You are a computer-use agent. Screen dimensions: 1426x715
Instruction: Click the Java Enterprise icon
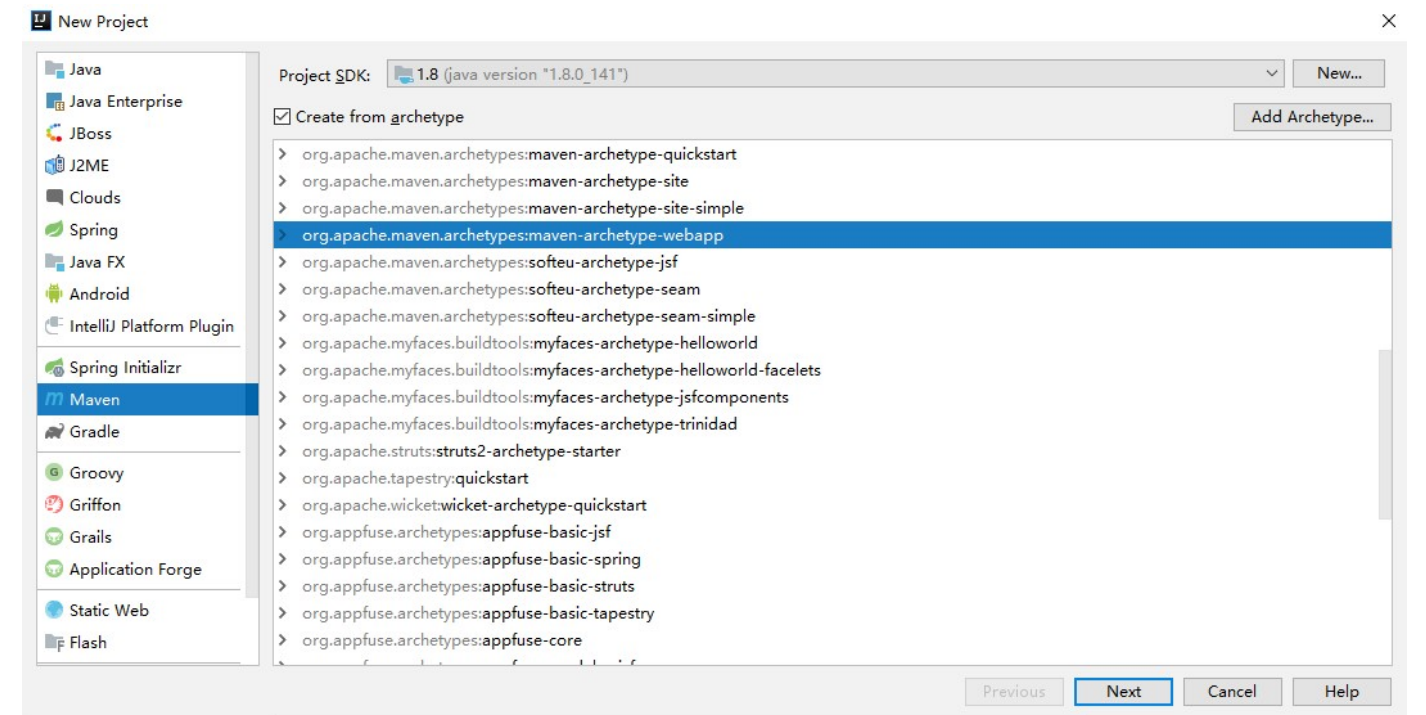[54, 102]
